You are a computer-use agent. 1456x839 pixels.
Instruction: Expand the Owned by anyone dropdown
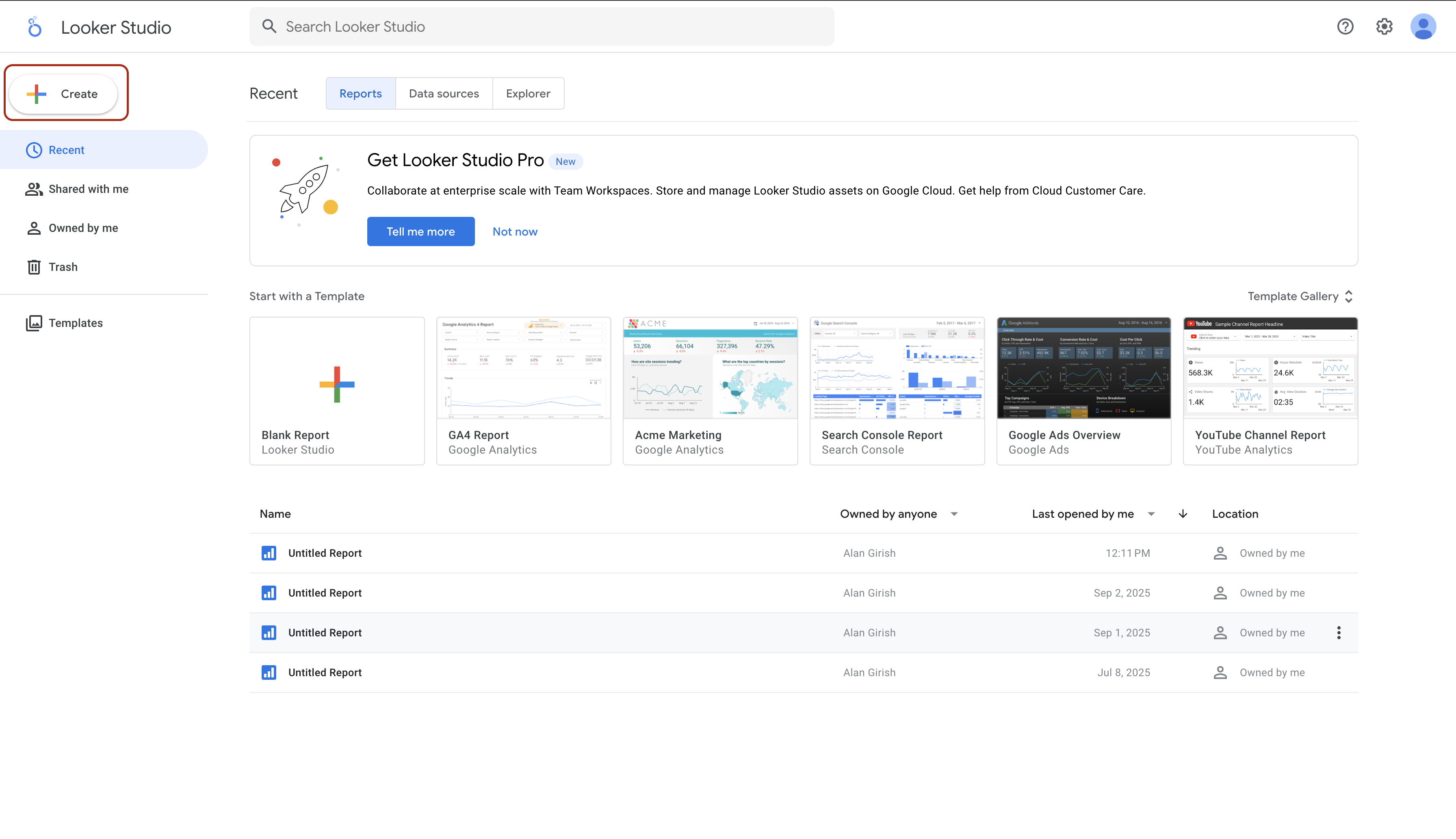tap(954, 514)
